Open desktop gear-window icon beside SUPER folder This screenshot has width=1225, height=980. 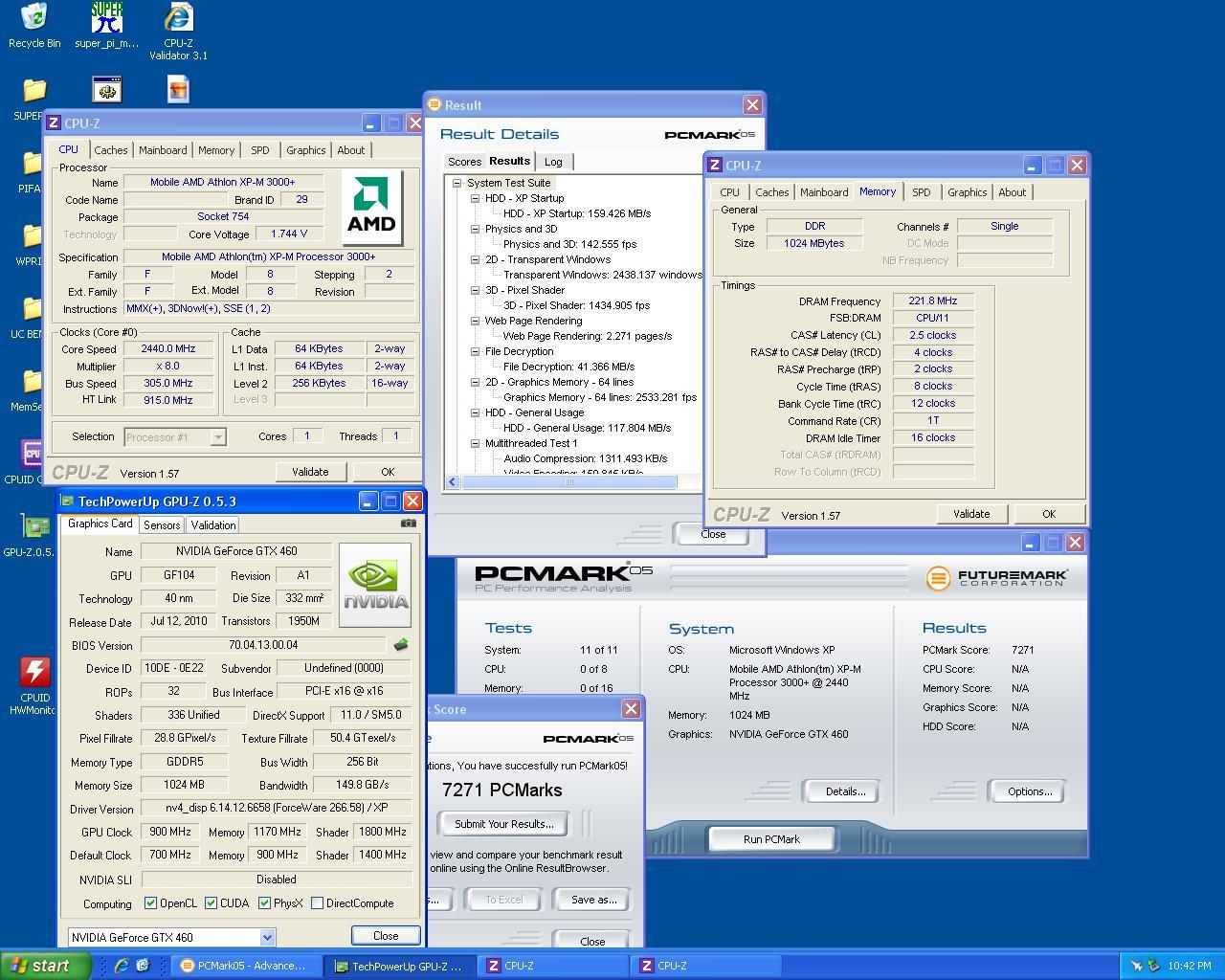pos(106,90)
